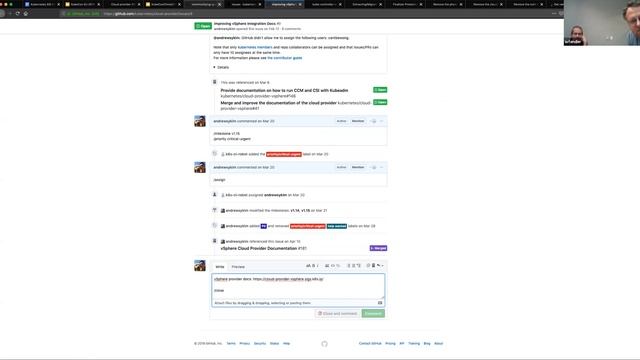The image size is (640, 360).
Task: Open the API footer link
Action: [x=402, y=344]
